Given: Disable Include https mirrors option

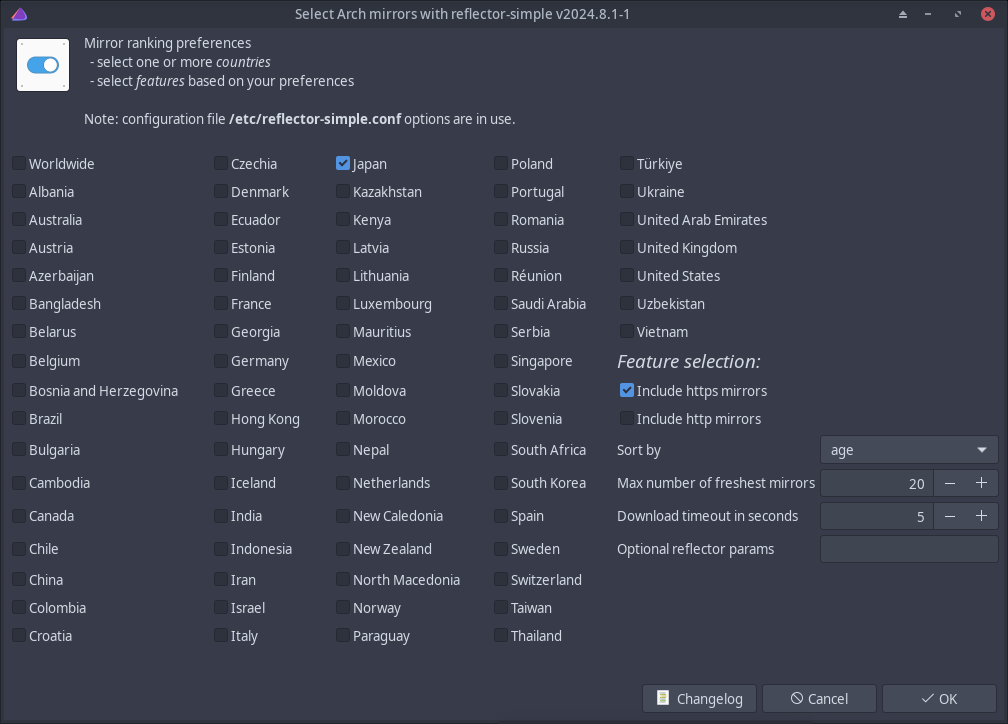Looking at the screenshot, I should [x=627, y=391].
